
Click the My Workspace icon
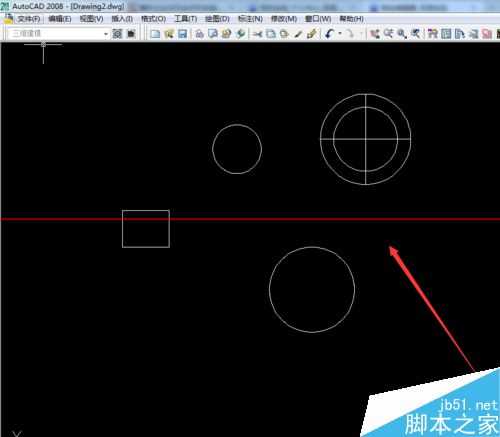(x=131, y=34)
